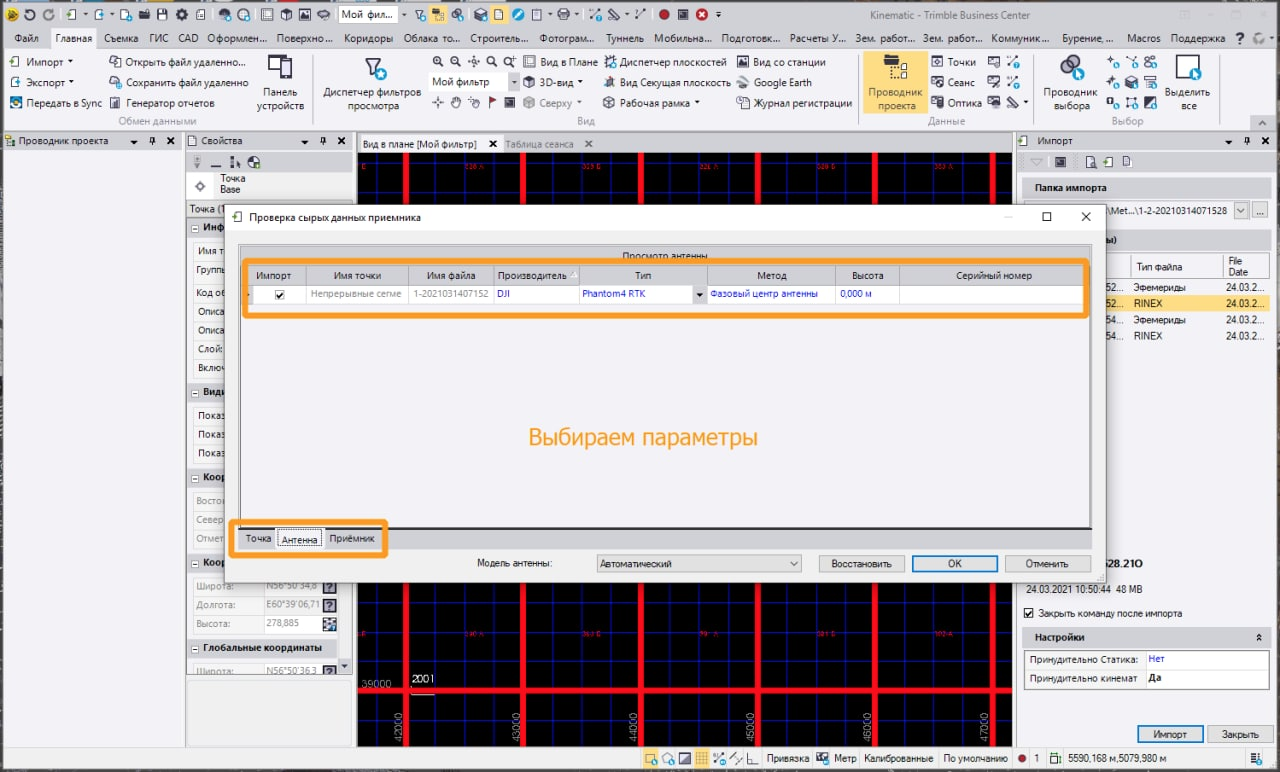Click the Панель устройств icon
Screen dimensions: 1280x772
point(280,83)
